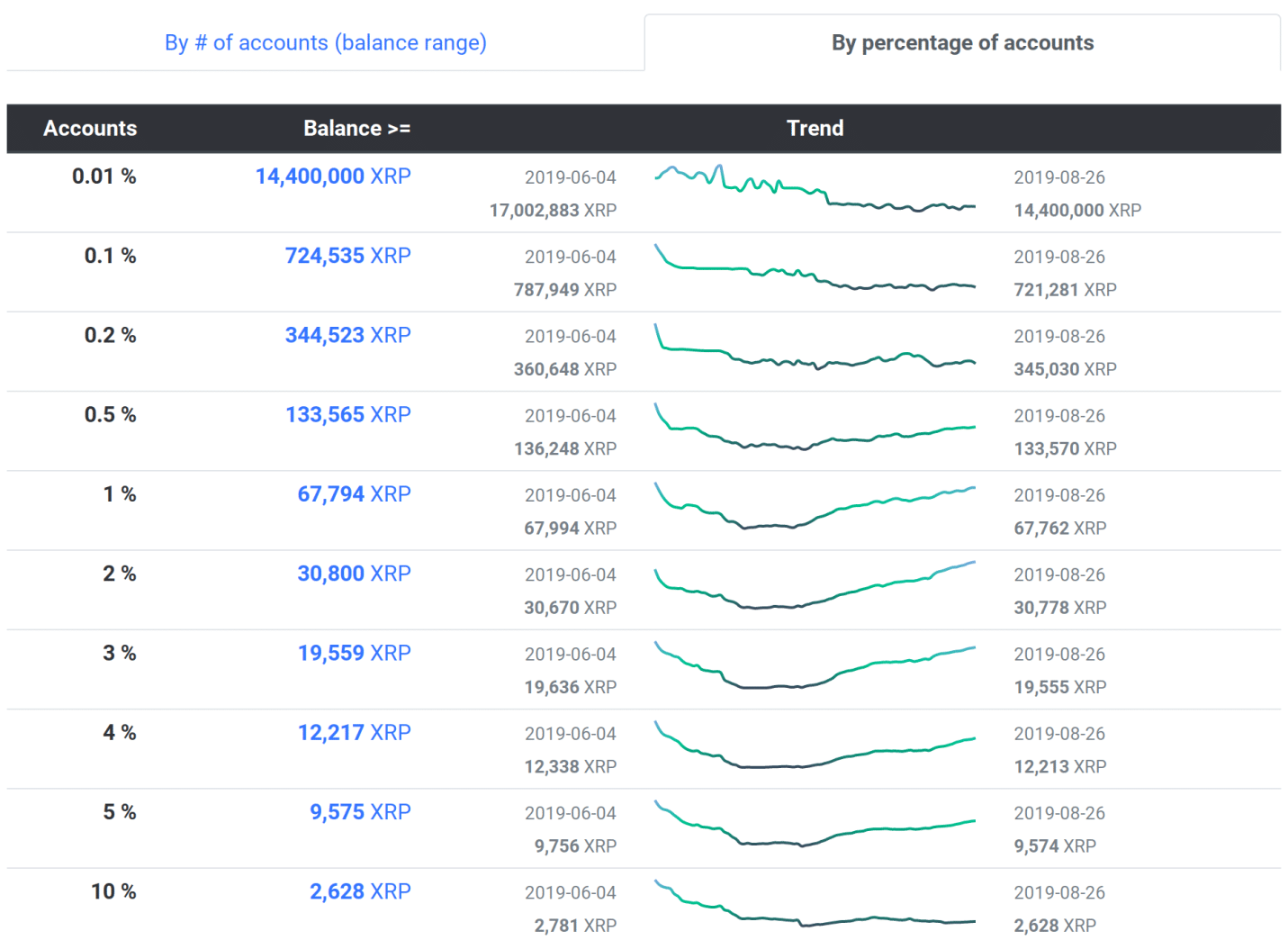Open the 67,794 XRP balance link
The height and width of the screenshot is (940, 1288).
[354, 494]
